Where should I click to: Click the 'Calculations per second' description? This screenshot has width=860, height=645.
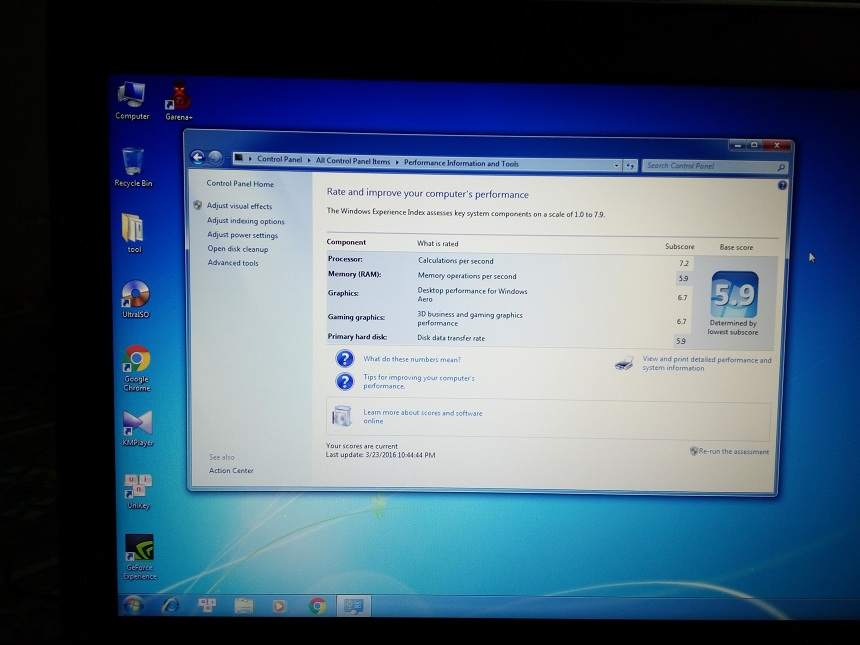pyautogui.click(x=455, y=261)
